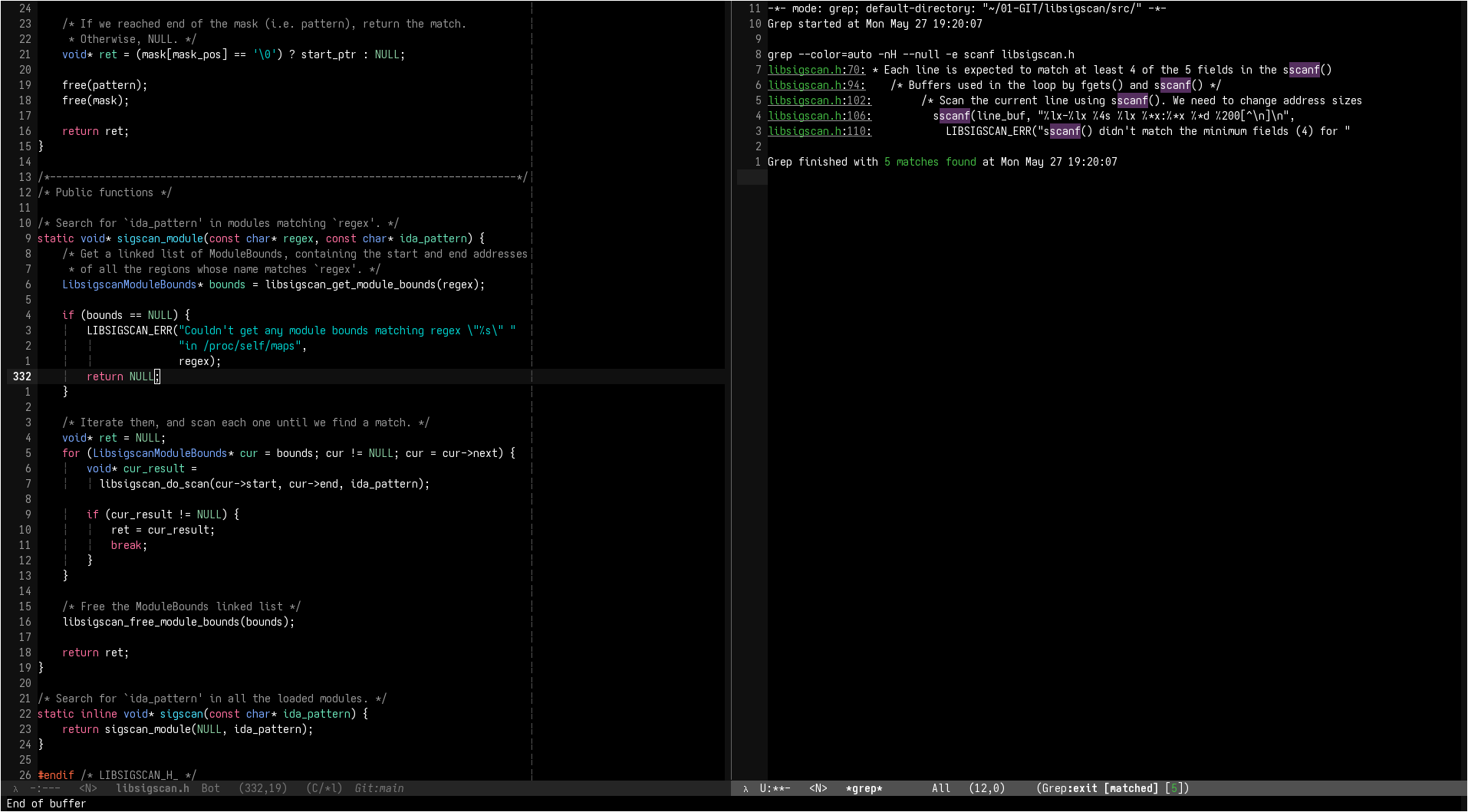Click 'ret = cur_result;' assignment
This screenshot has width=1468, height=812.
pos(163,530)
